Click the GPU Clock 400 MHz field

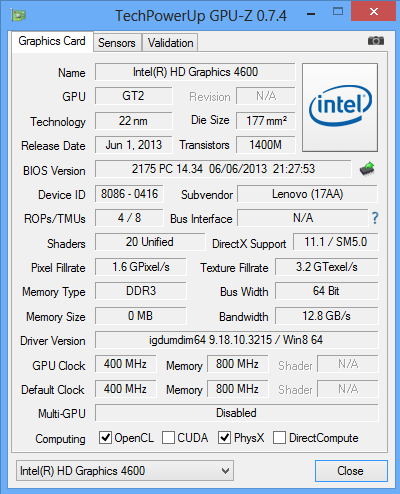click(x=125, y=364)
